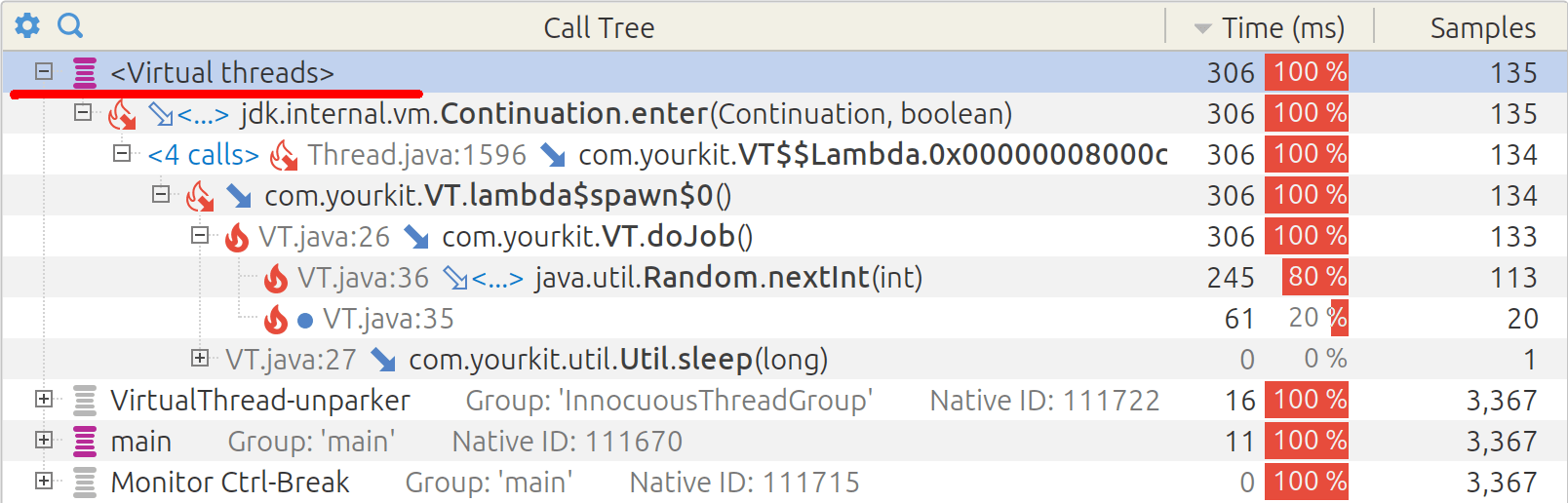Click samples value 3,367 on main row
The height and width of the screenshot is (503, 1568).
1502,442
